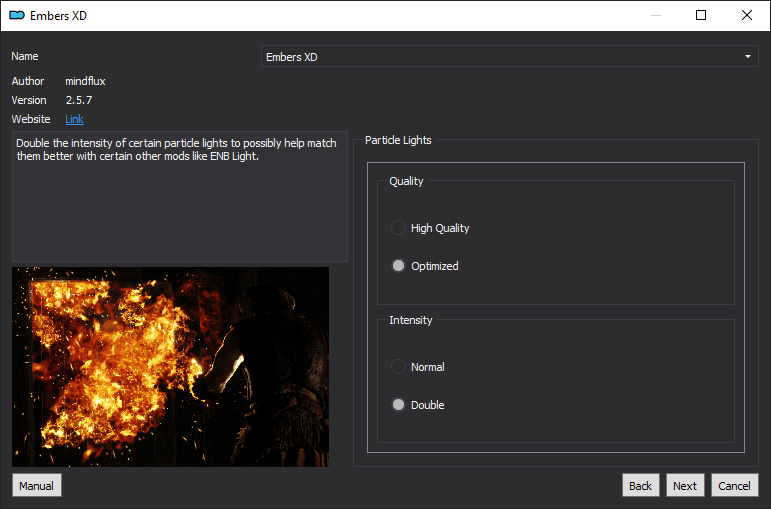Go Back to the previous installer step

[x=640, y=485]
